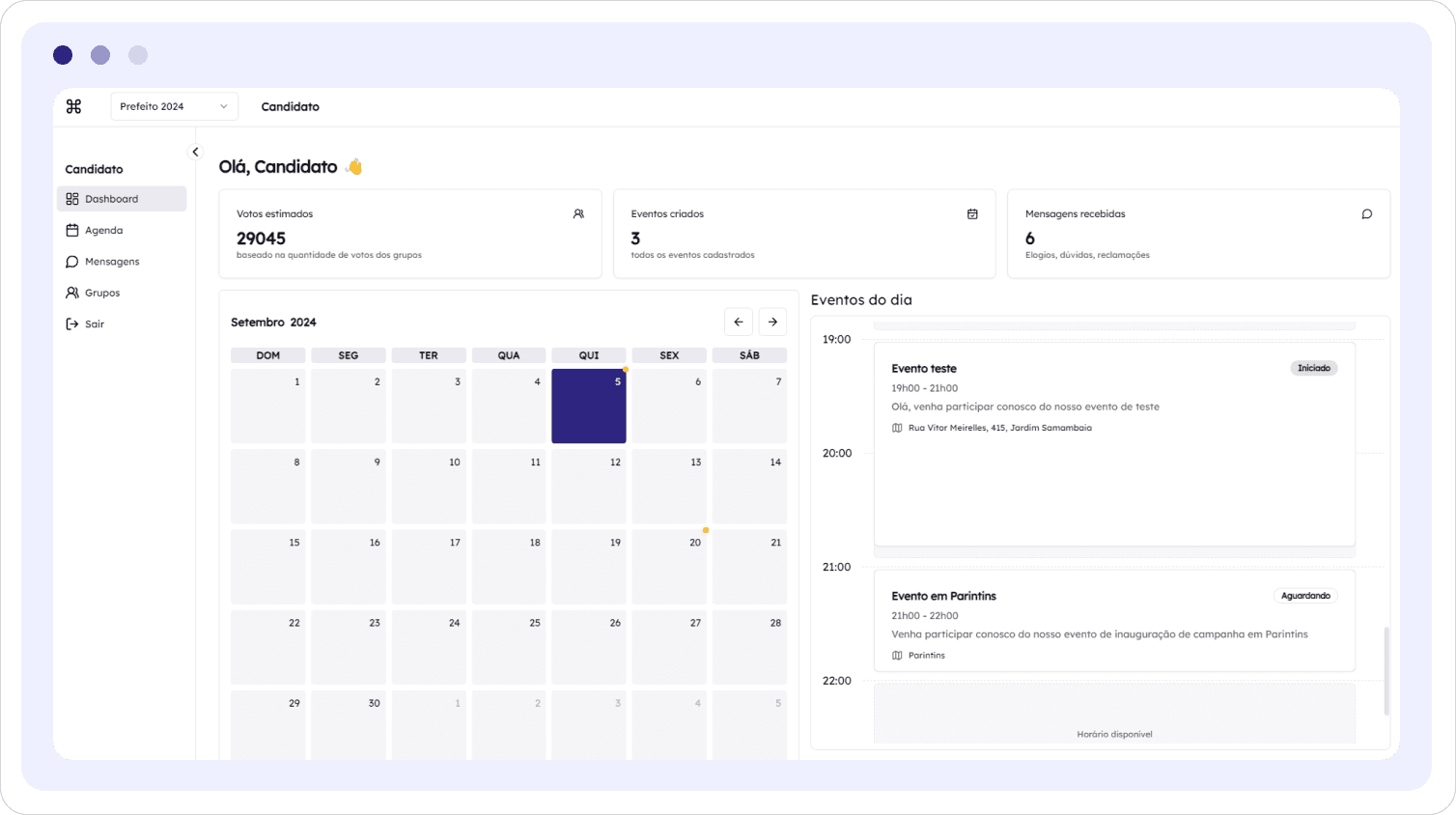Click the command logo icon in header
The width and height of the screenshot is (1456, 815).
73,106
